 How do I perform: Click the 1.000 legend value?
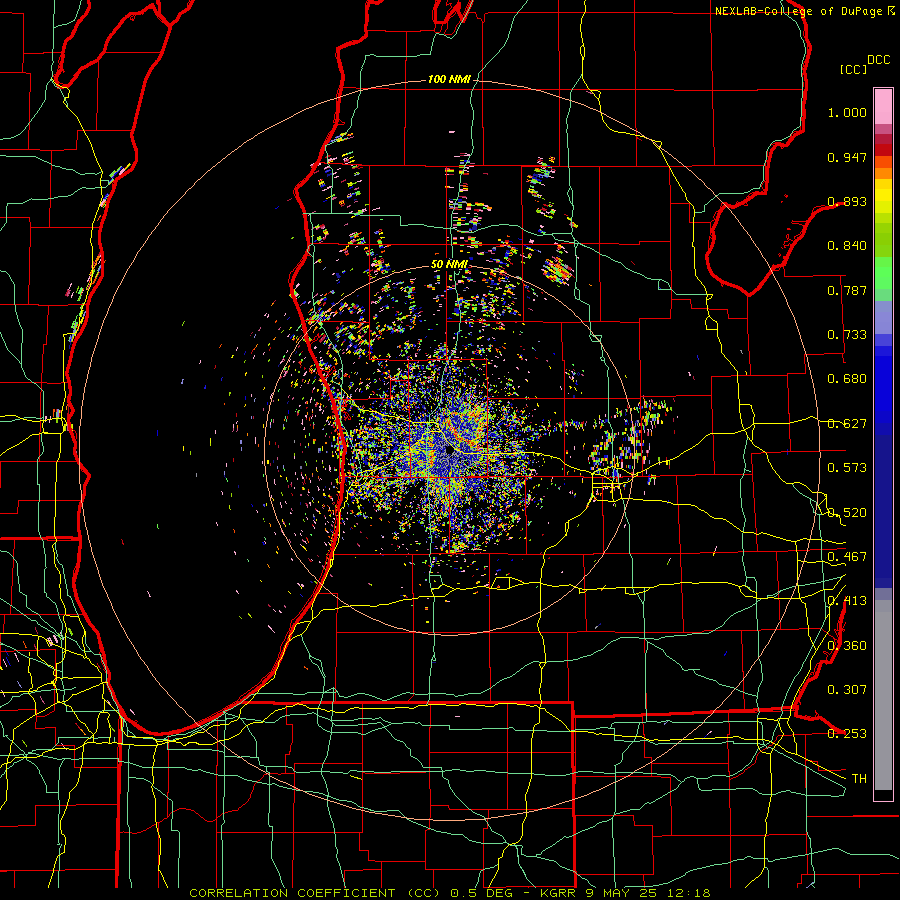click(847, 112)
